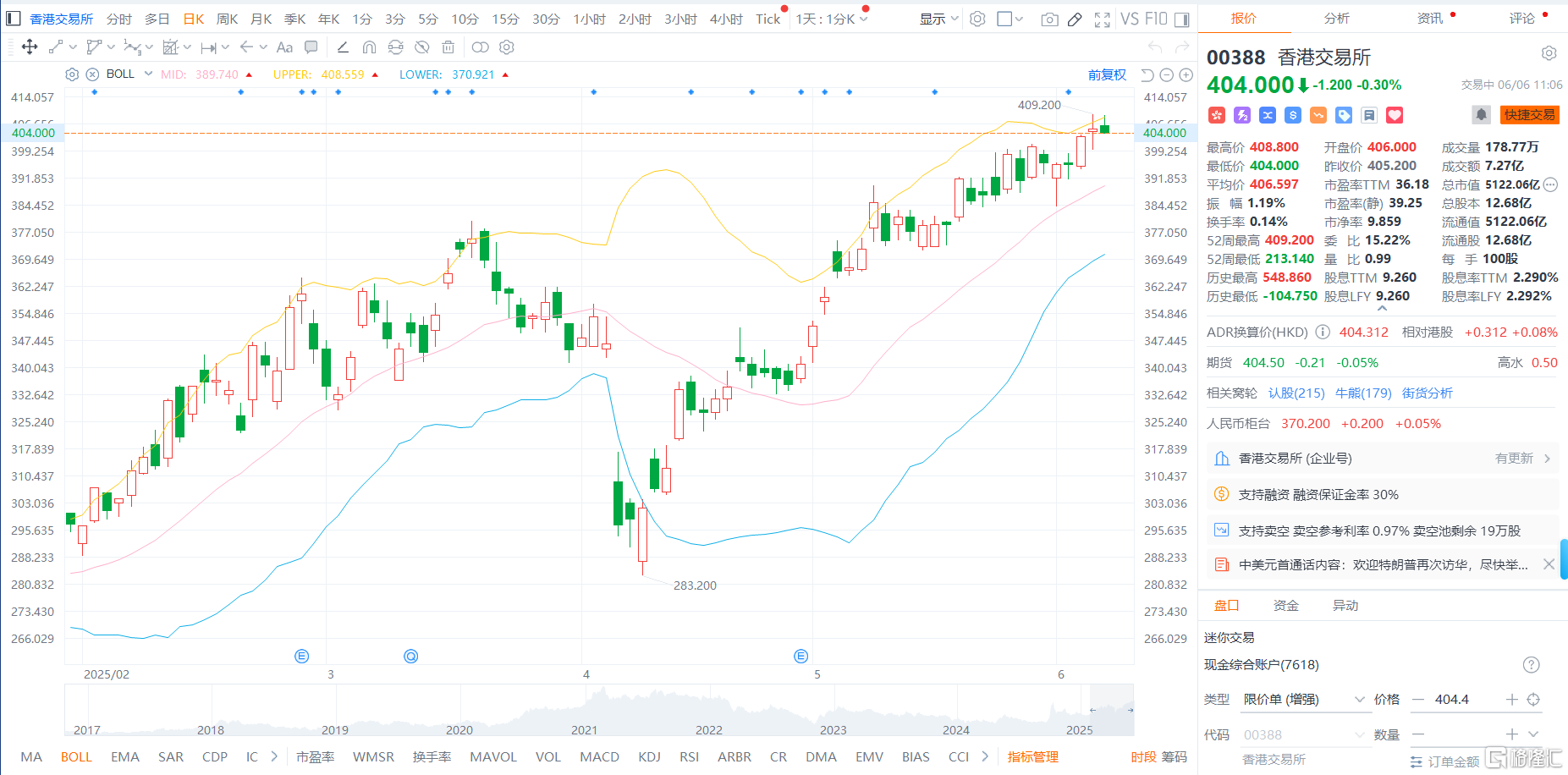The height and width of the screenshot is (775, 1568).
Task: Open 牛熊(179) CBBC link
Action: [x=1363, y=393]
